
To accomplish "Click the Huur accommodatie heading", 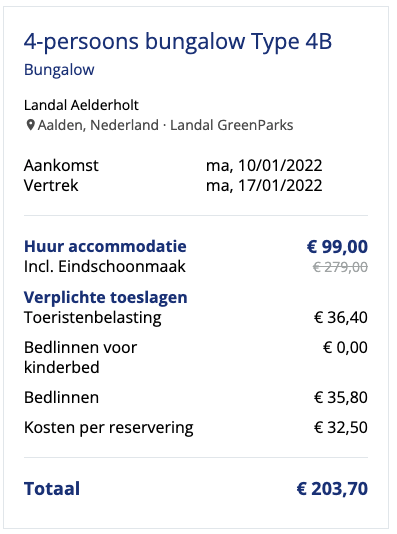I will (105, 246).
